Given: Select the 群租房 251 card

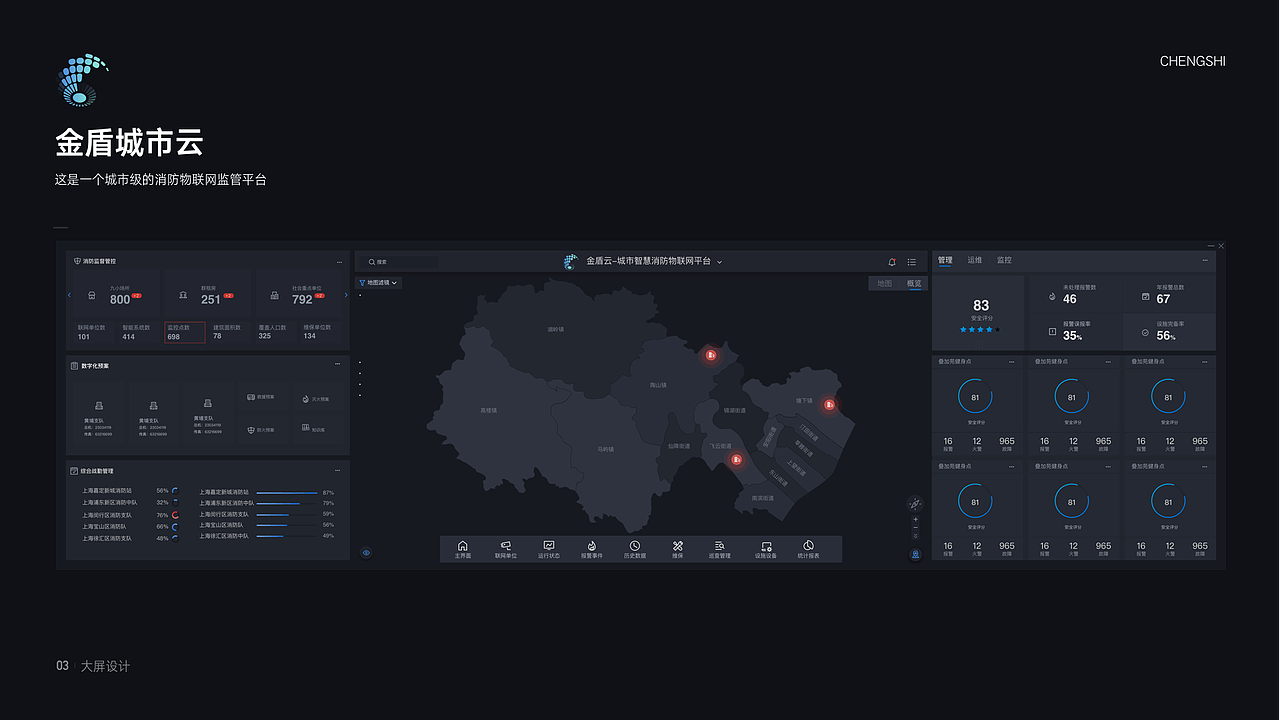Looking at the screenshot, I should [x=209, y=296].
